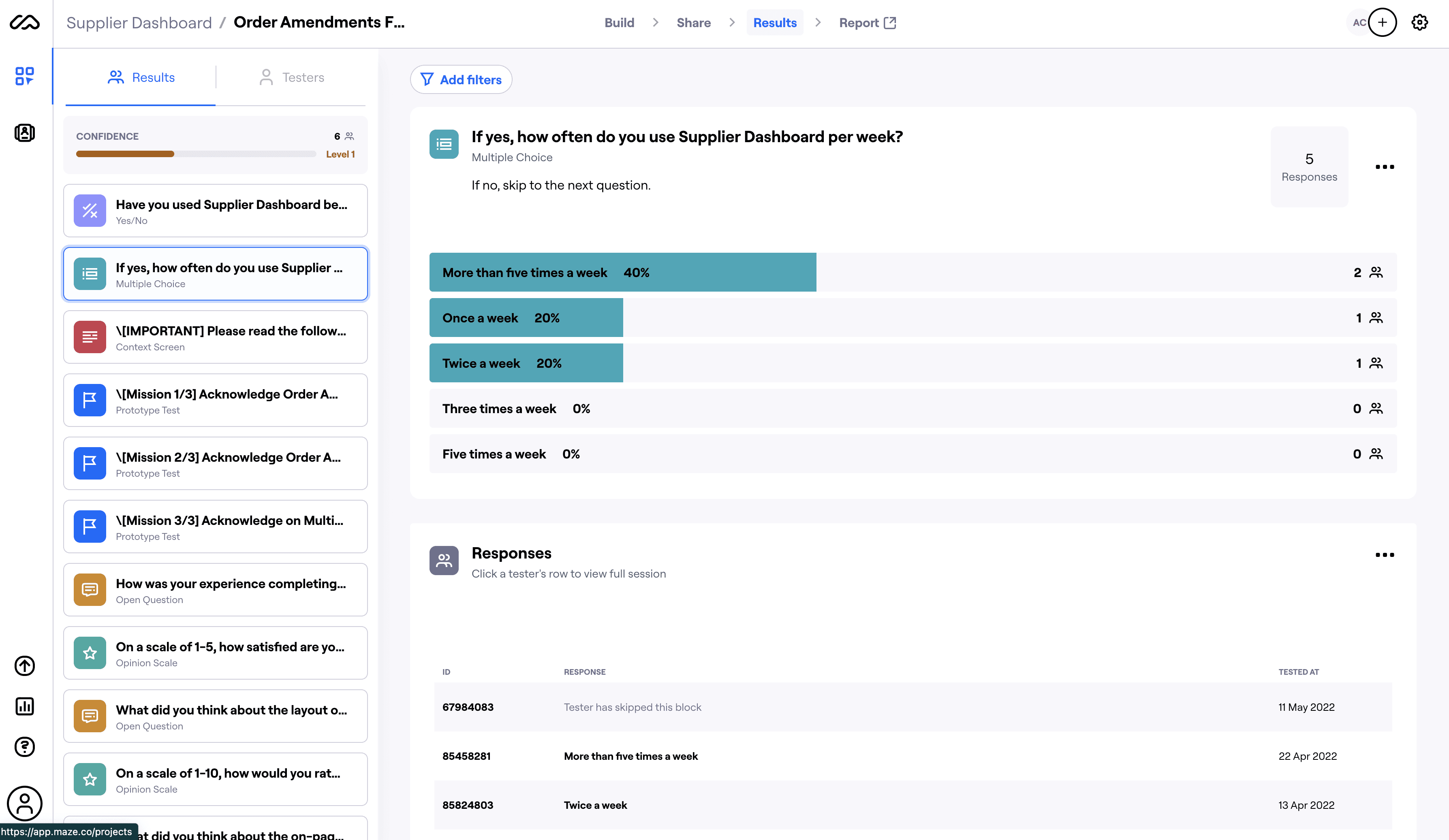
Task: Click the 'Three times a week' 0% row
Action: 913,409
